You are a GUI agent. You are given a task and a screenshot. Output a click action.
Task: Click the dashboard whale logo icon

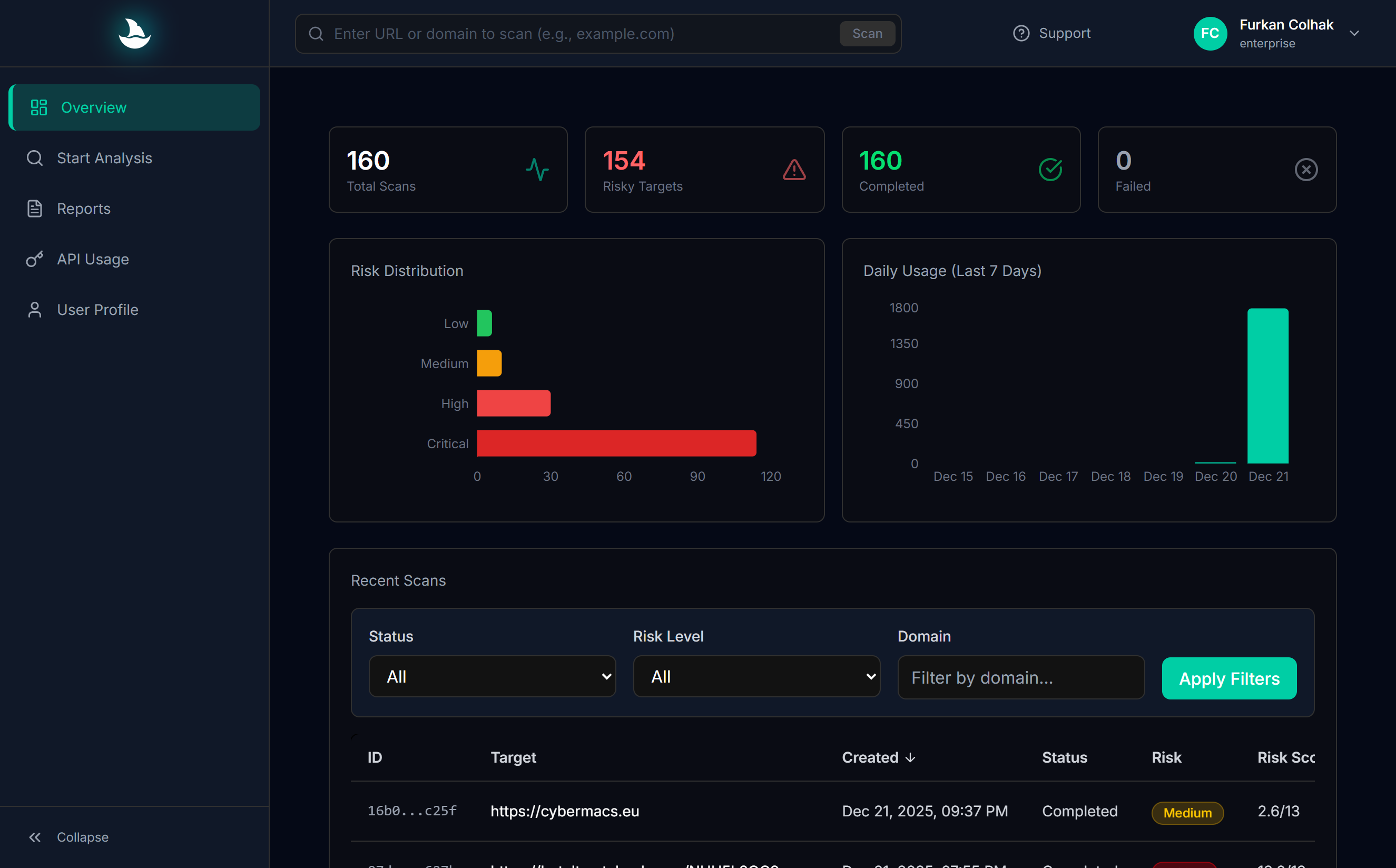click(x=134, y=33)
